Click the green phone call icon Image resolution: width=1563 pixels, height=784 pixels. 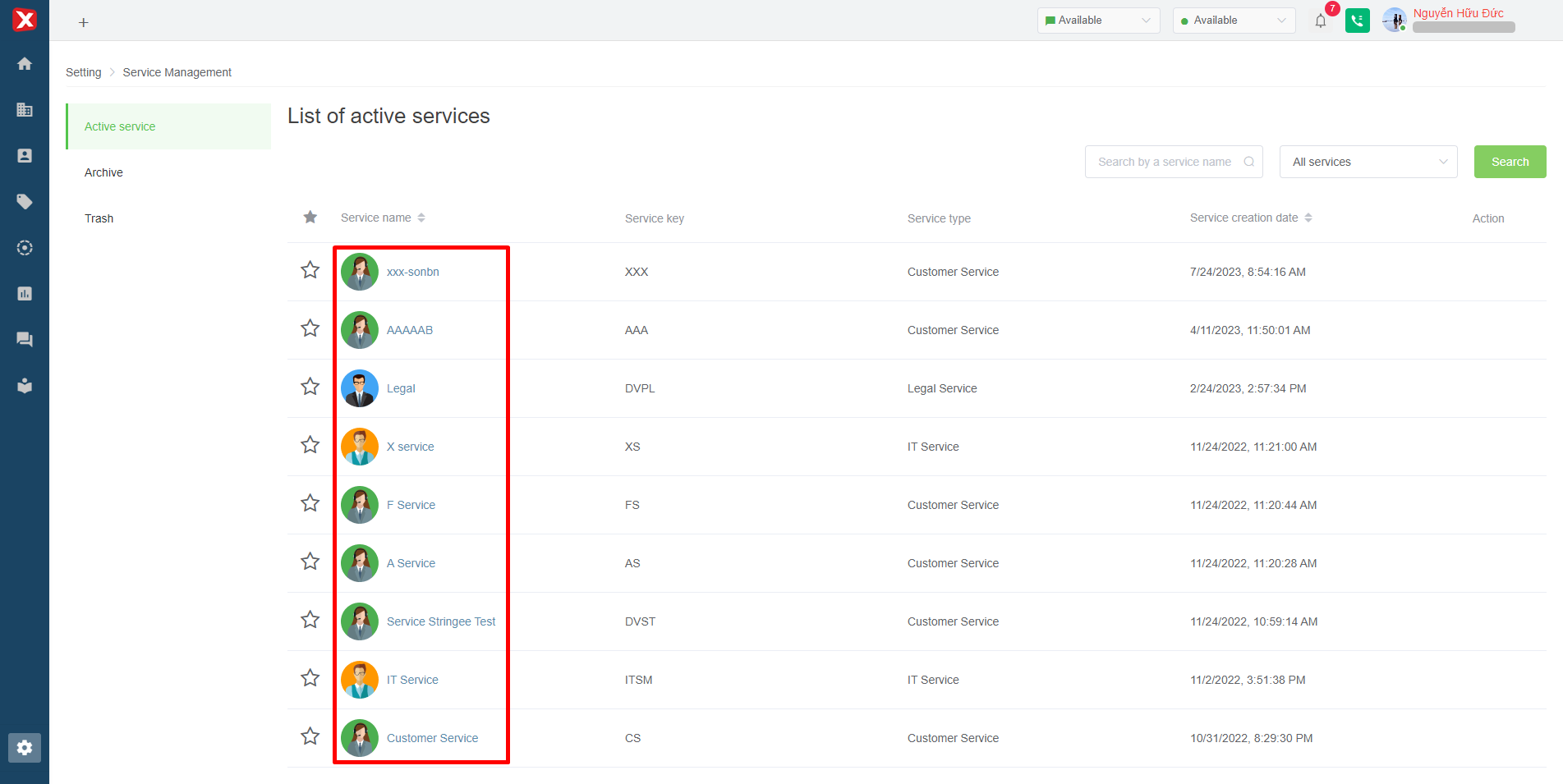coord(1358,21)
